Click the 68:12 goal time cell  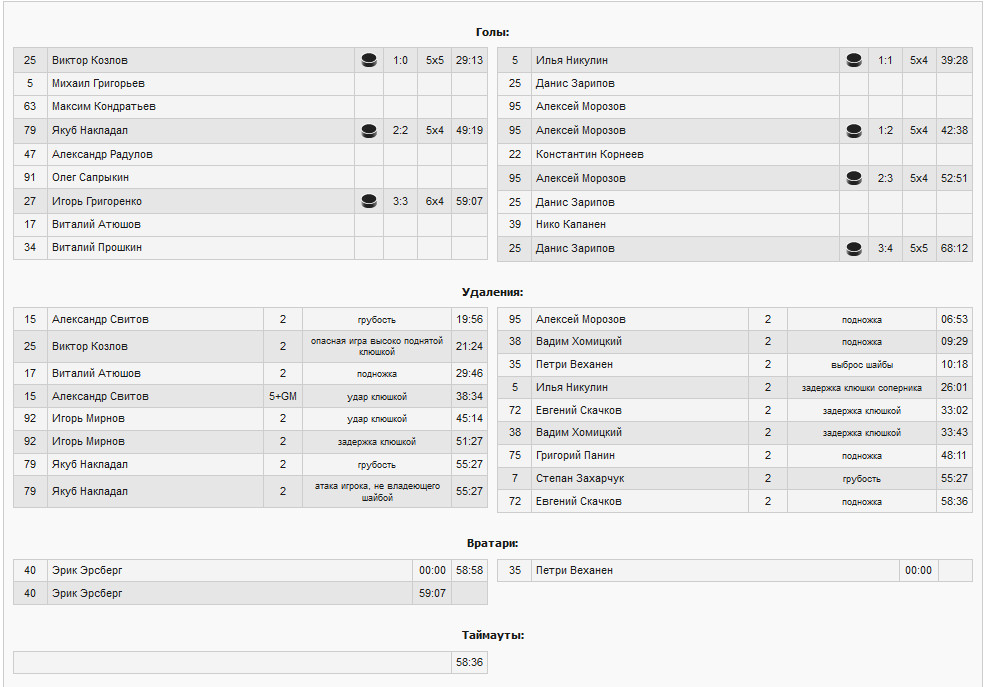click(x=954, y=248)
